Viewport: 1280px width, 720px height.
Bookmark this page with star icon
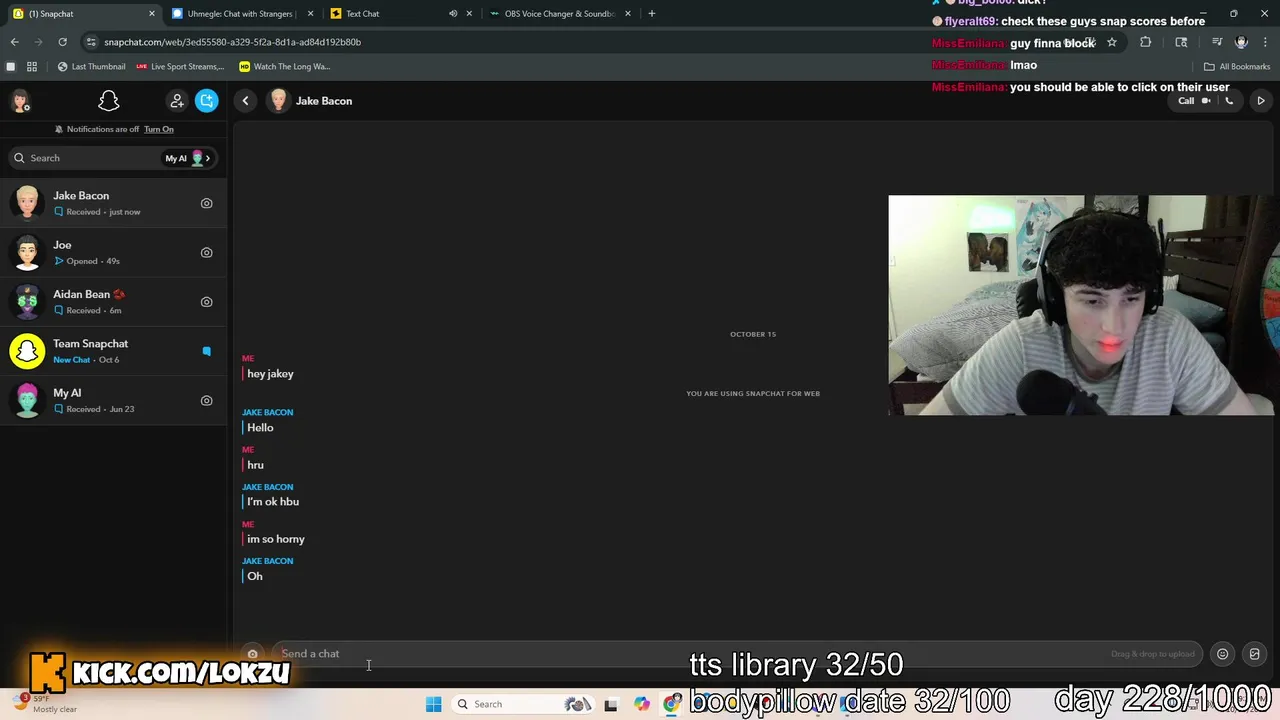(x=1111, y=42)
